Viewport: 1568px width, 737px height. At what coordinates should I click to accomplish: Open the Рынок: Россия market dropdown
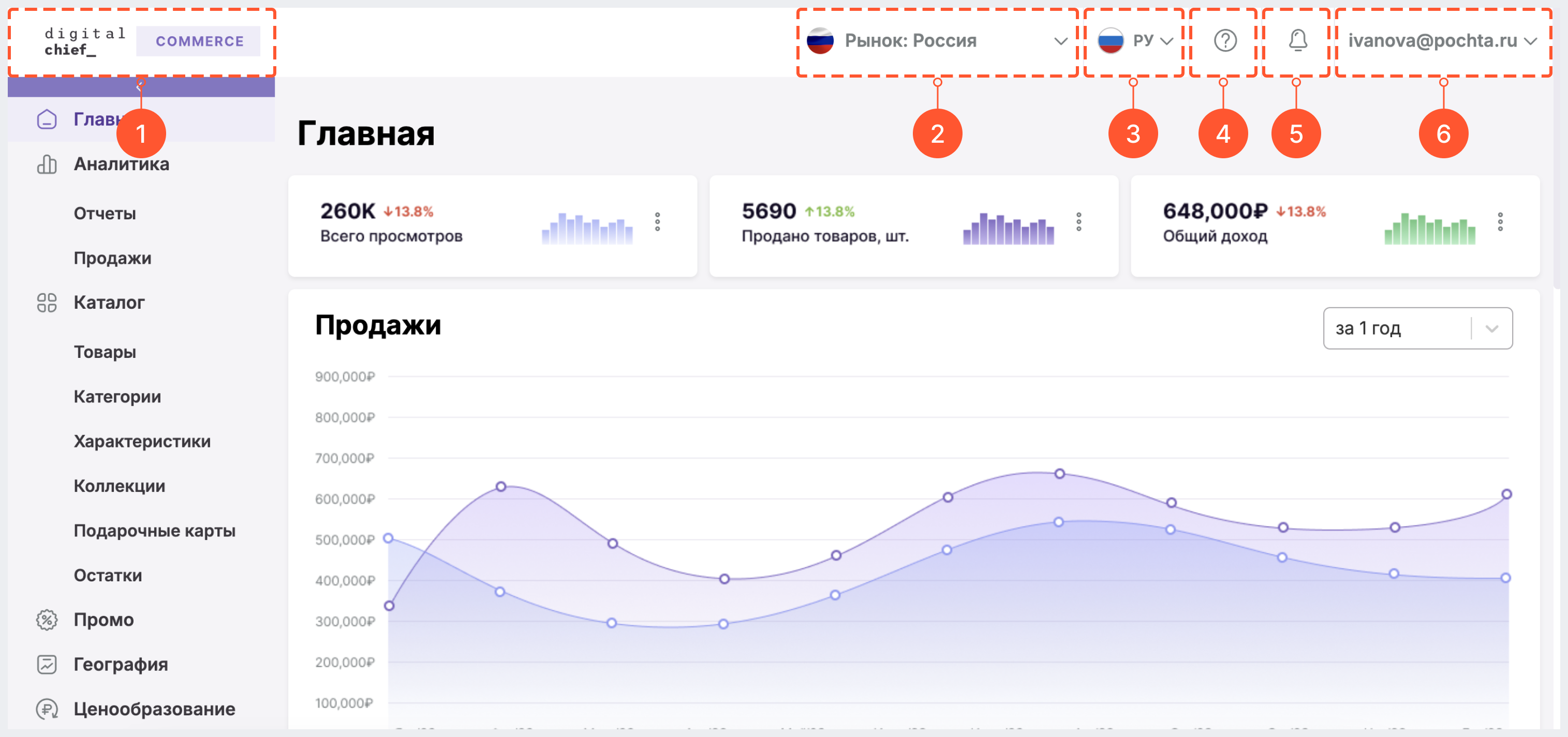tap(937, 41)
